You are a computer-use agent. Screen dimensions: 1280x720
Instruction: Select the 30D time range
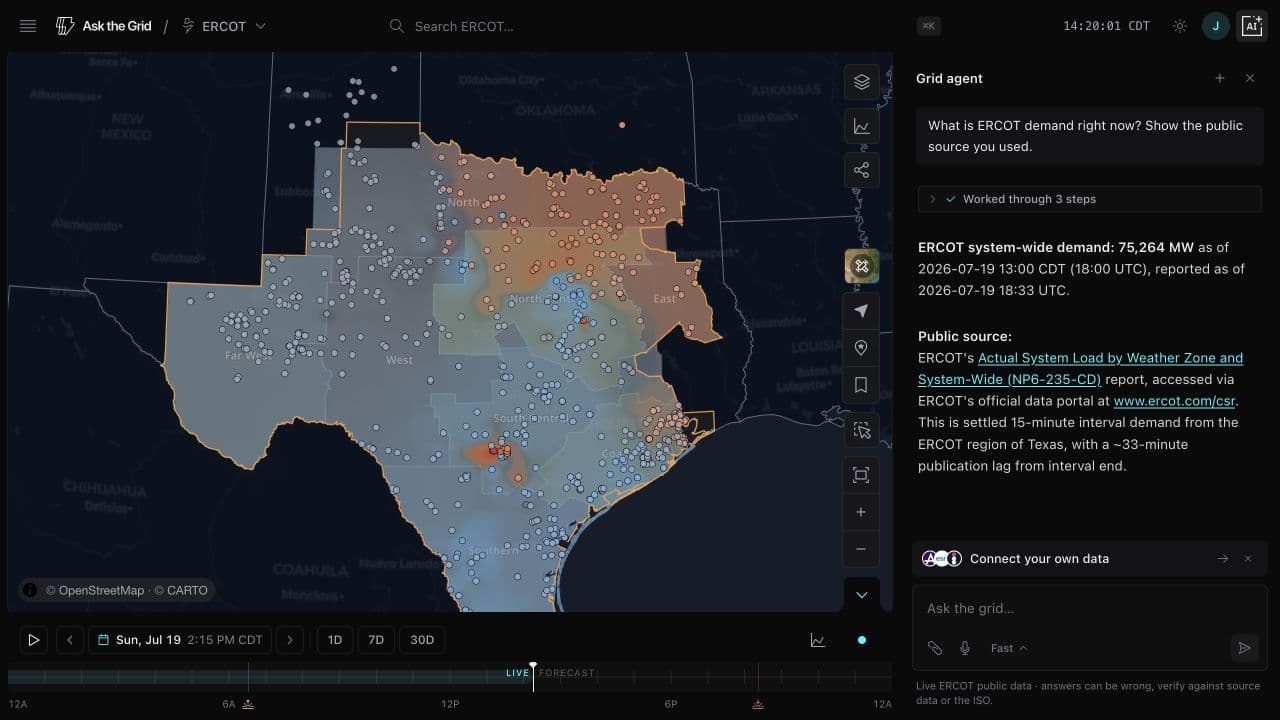(x=423, y=640)
